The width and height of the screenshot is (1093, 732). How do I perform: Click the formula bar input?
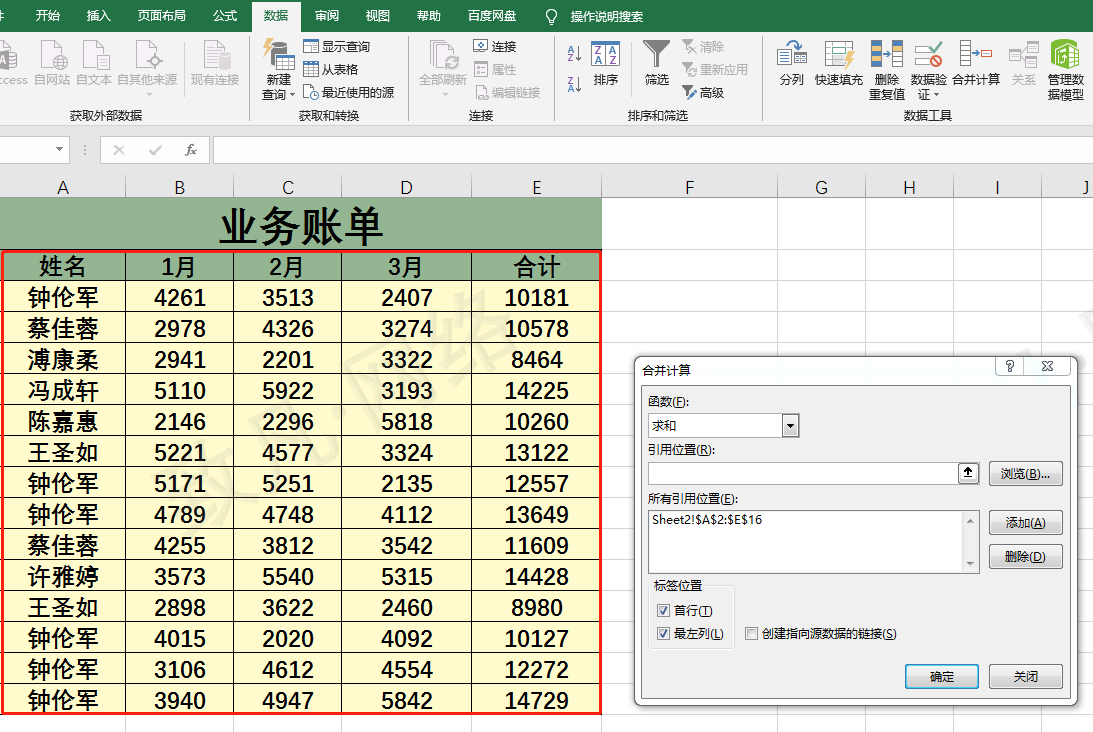(x=652, y=150)
